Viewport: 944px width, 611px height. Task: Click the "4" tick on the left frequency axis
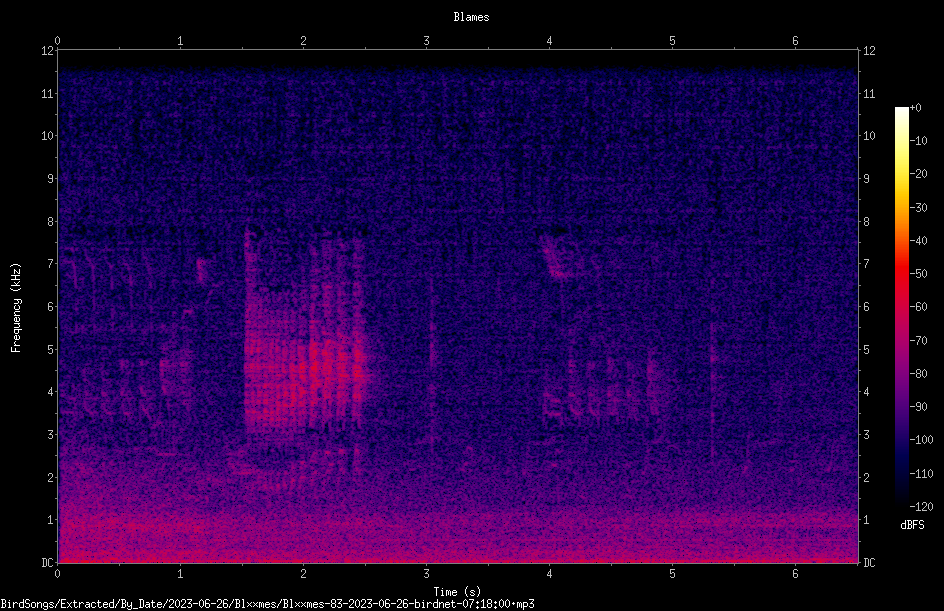tap(51, 392)
